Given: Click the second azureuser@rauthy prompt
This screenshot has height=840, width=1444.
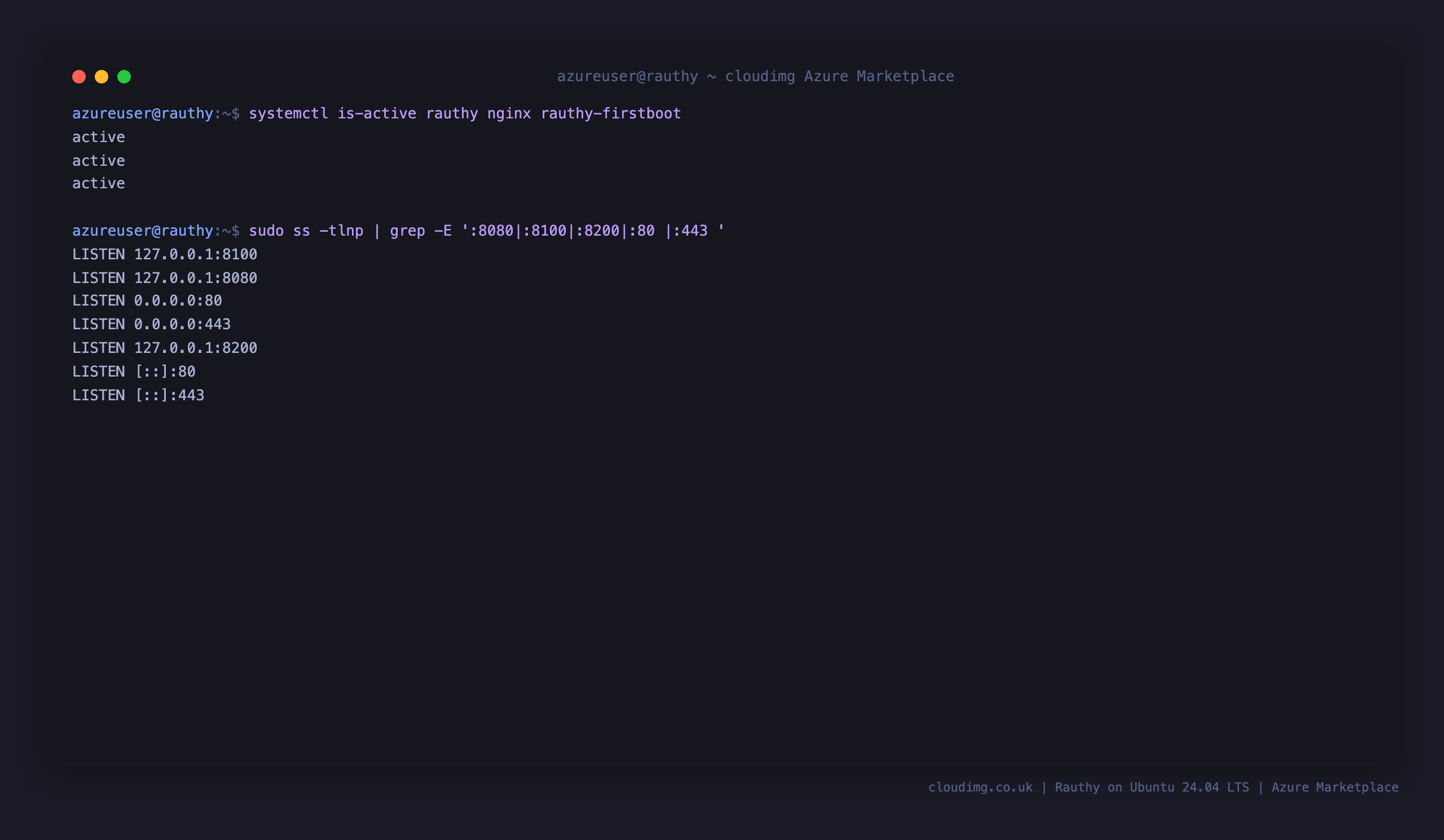Looking at the screenshot, I should pyautogui.click(x=156, y=231).
